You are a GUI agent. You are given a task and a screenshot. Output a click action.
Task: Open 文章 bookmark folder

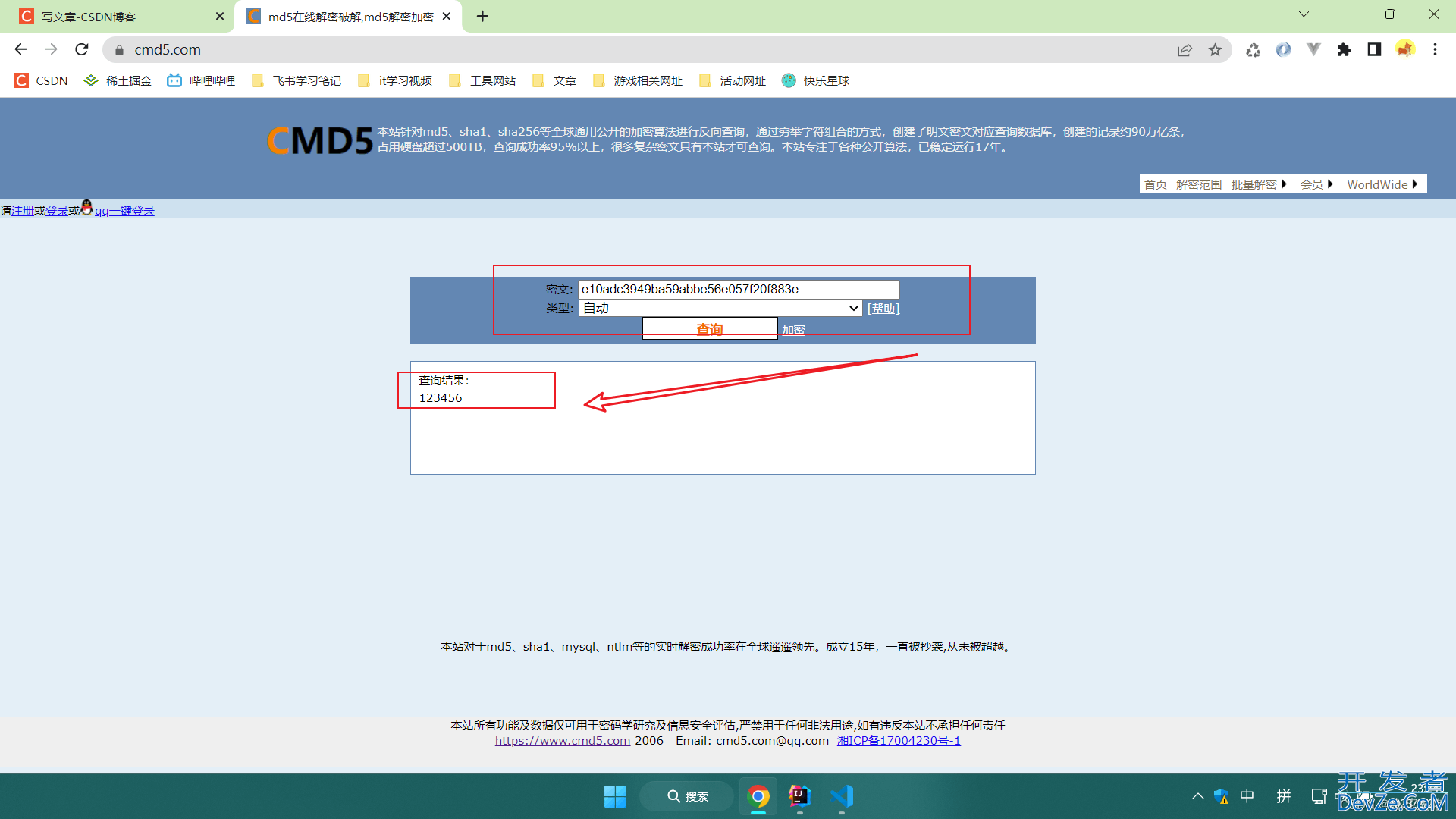554,80
